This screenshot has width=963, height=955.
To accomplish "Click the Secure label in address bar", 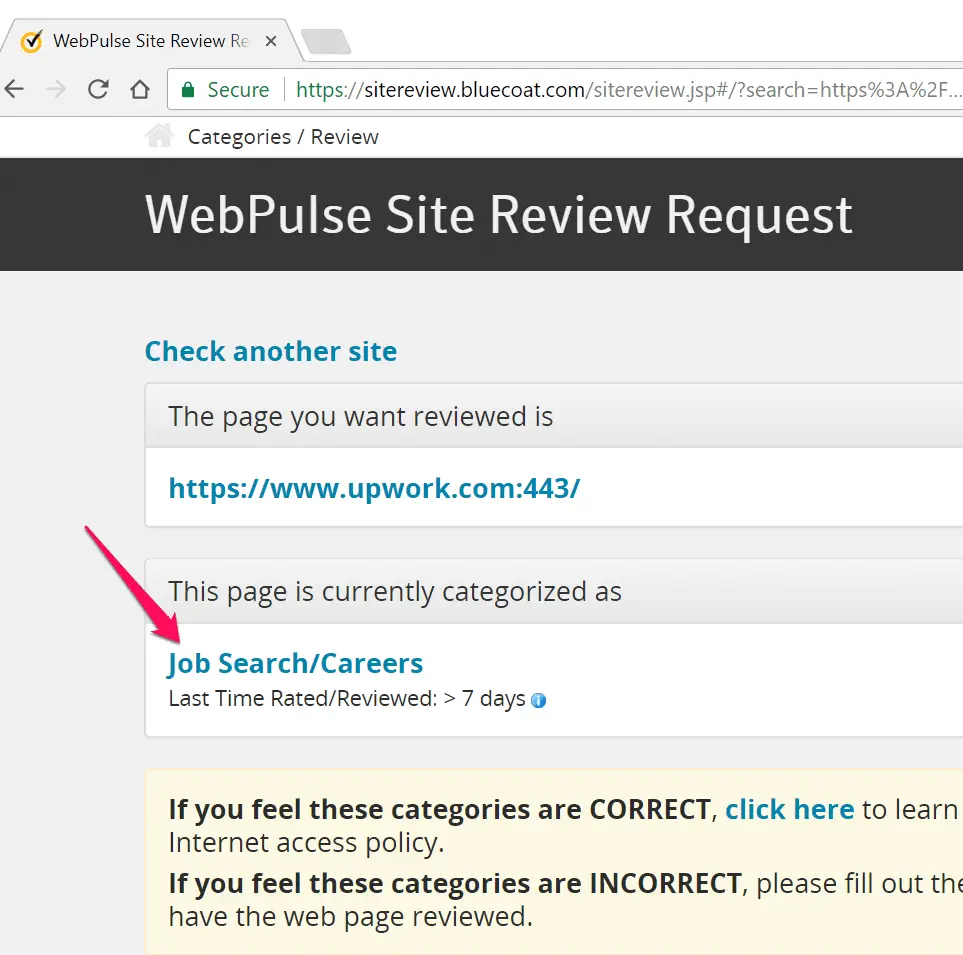I will click(x=238, y=90).
